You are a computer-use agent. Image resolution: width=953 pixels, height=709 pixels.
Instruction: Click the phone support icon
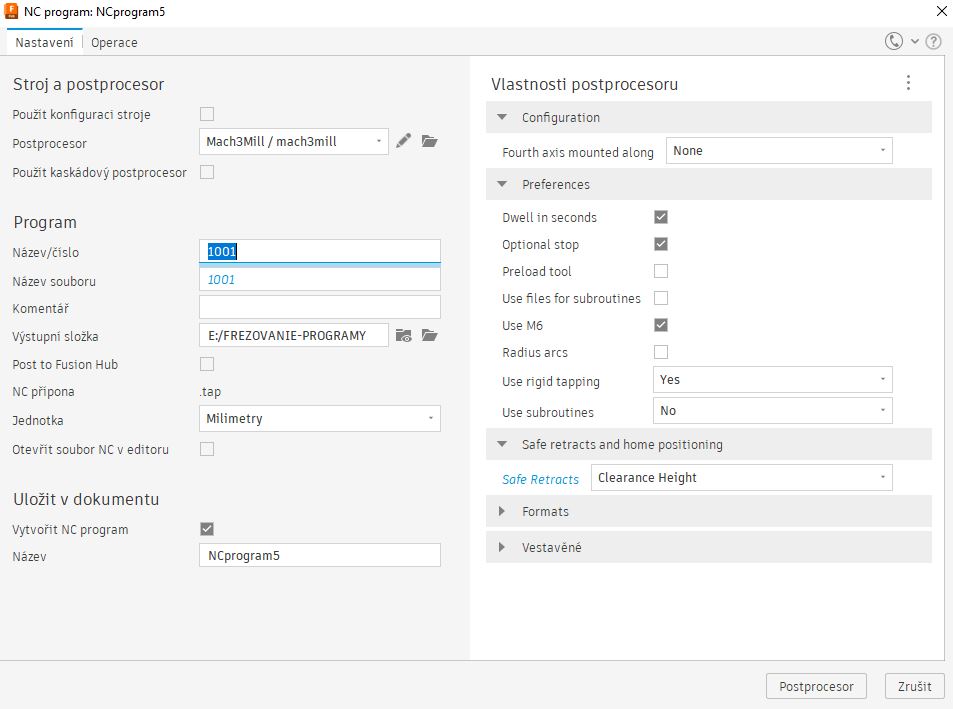tap(894, 42)
